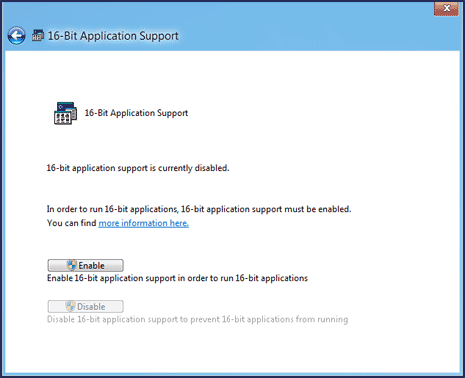Click the large 16-Bit Application Support icon
465x378 pixels.
[65, 113]
